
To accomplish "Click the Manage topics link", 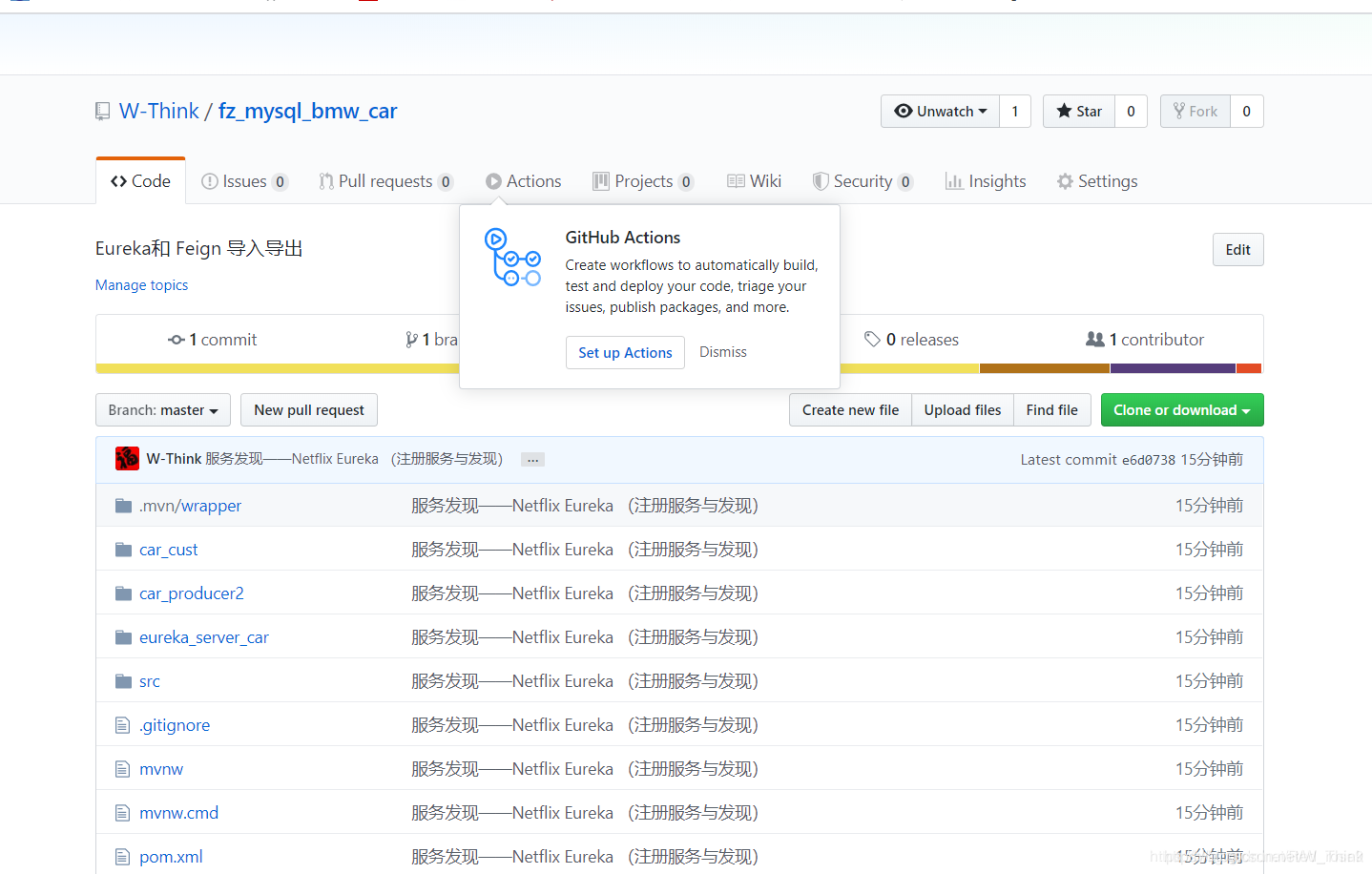I will click(x=142, y=285).
